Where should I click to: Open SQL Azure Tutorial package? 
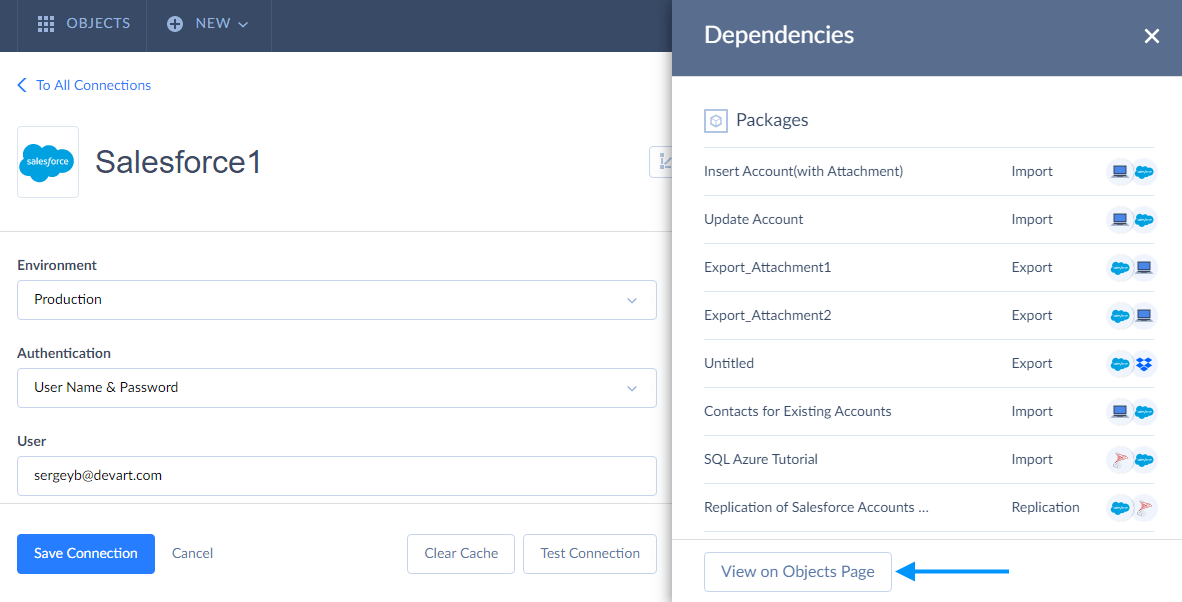(x=761, y=459)
